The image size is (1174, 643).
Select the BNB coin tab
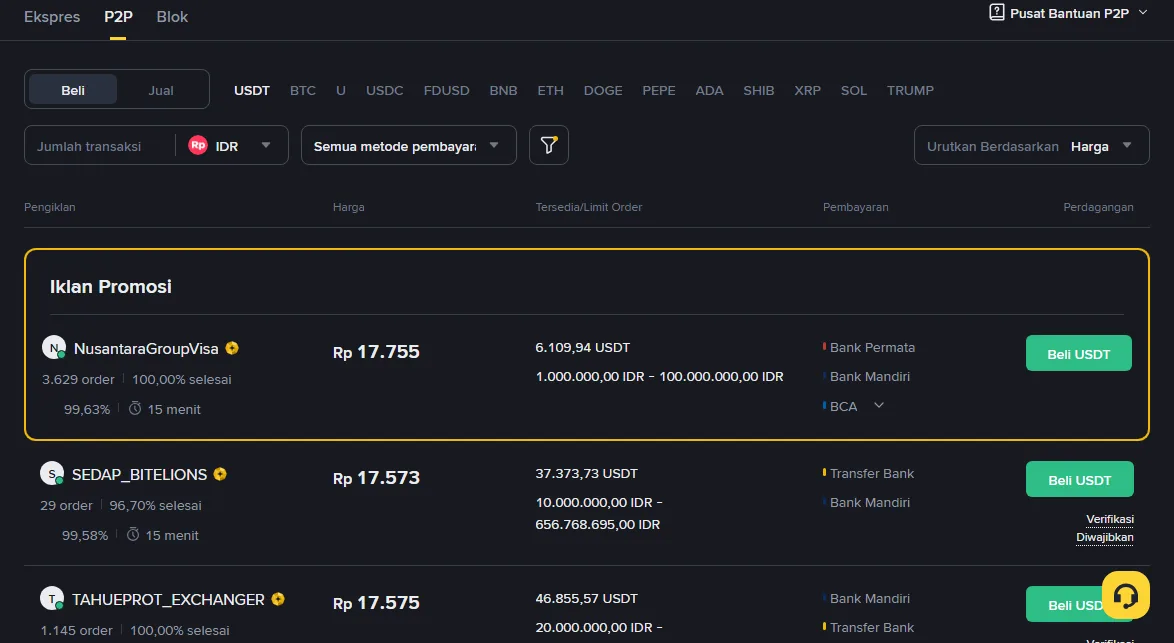[x=503, y=90]
